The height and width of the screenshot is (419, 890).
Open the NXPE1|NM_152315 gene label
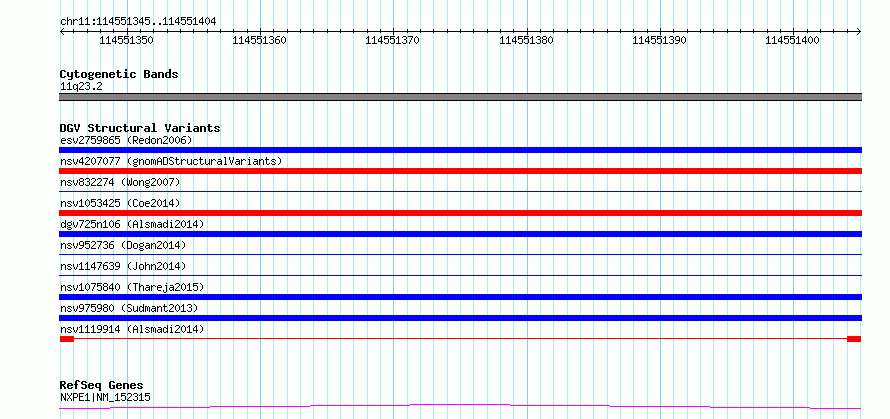[x=105, y=397]
